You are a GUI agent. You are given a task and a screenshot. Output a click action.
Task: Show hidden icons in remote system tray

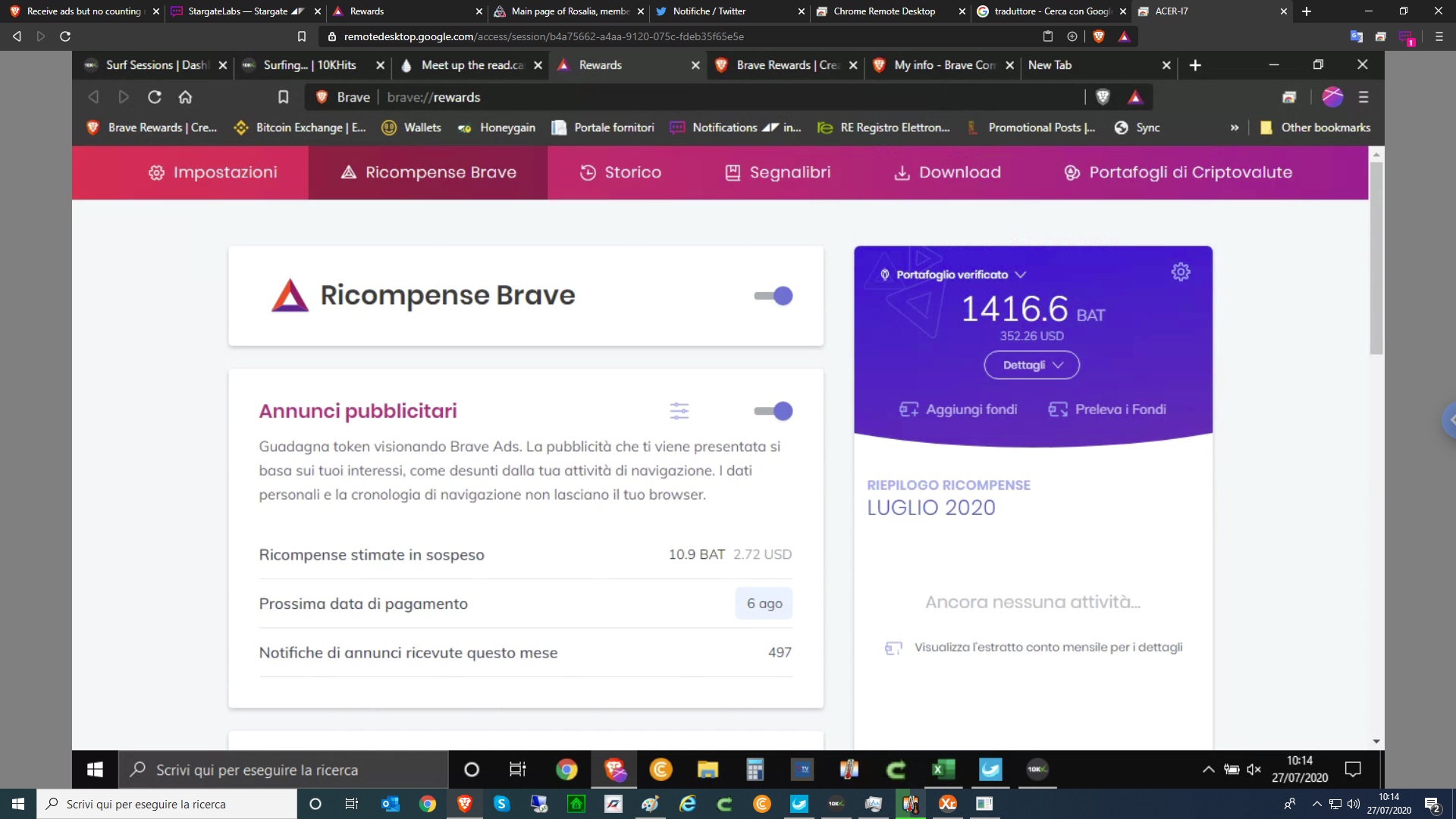[1208, 770]
